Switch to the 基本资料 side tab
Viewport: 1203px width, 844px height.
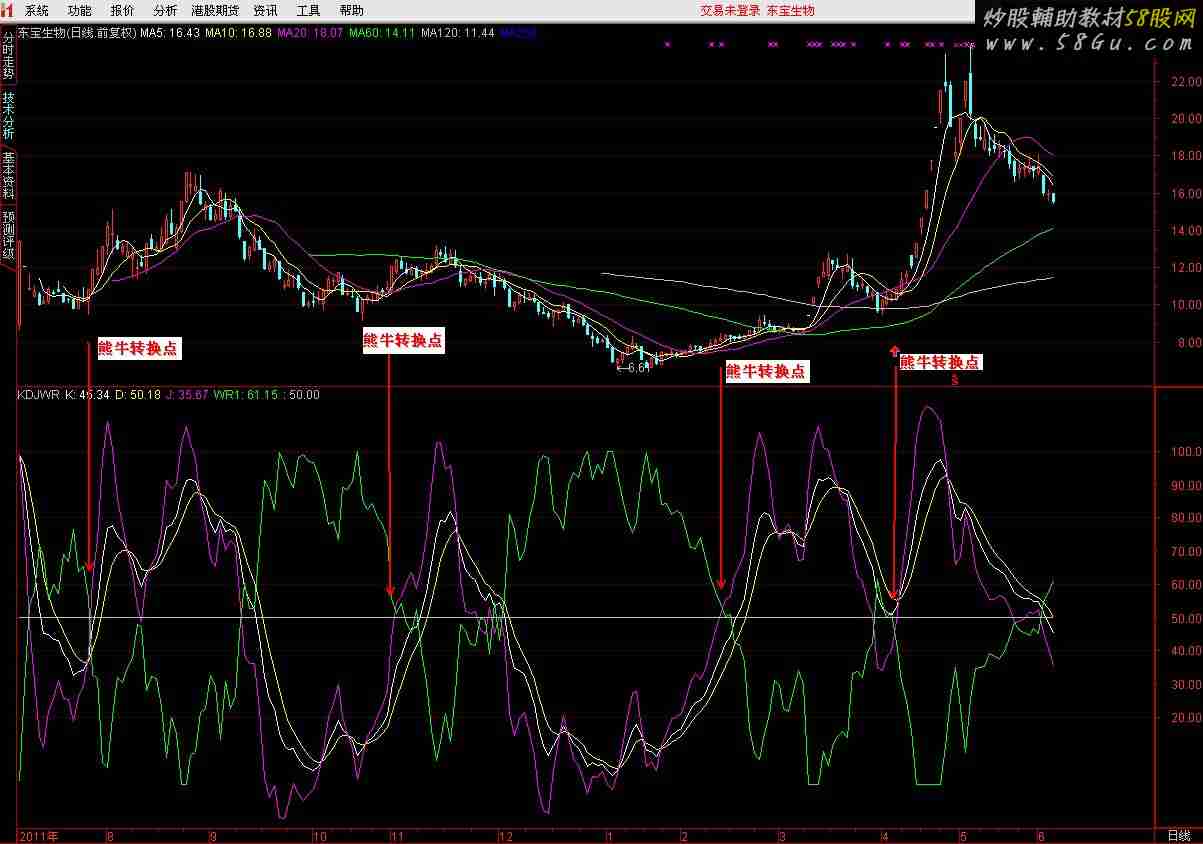pos(8,175)
